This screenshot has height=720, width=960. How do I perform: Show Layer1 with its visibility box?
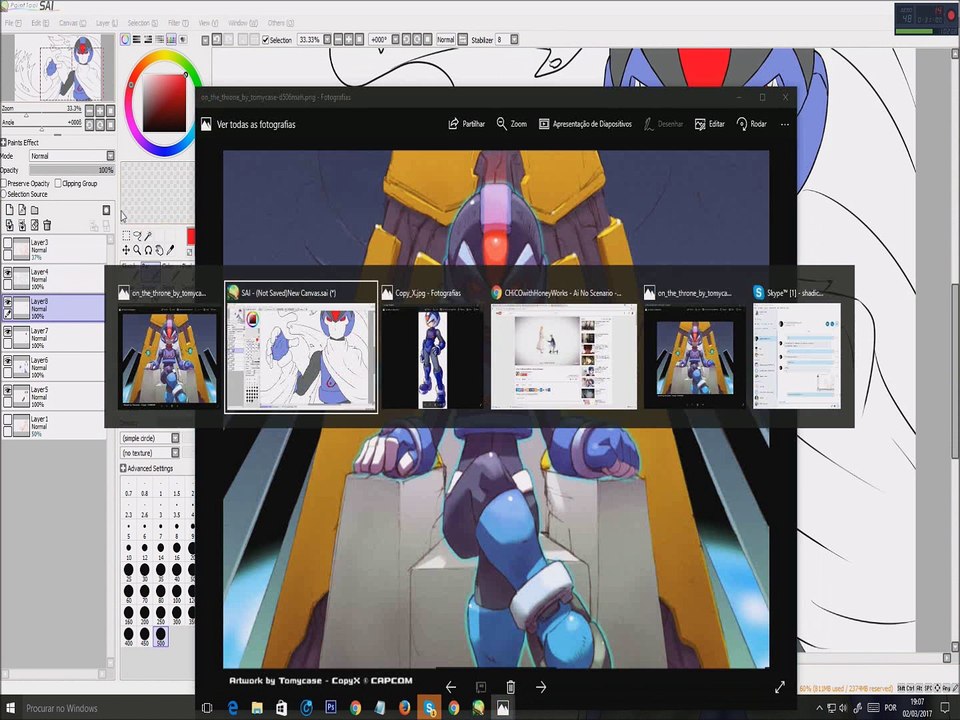pyautogui.click(x=7, y=420)
